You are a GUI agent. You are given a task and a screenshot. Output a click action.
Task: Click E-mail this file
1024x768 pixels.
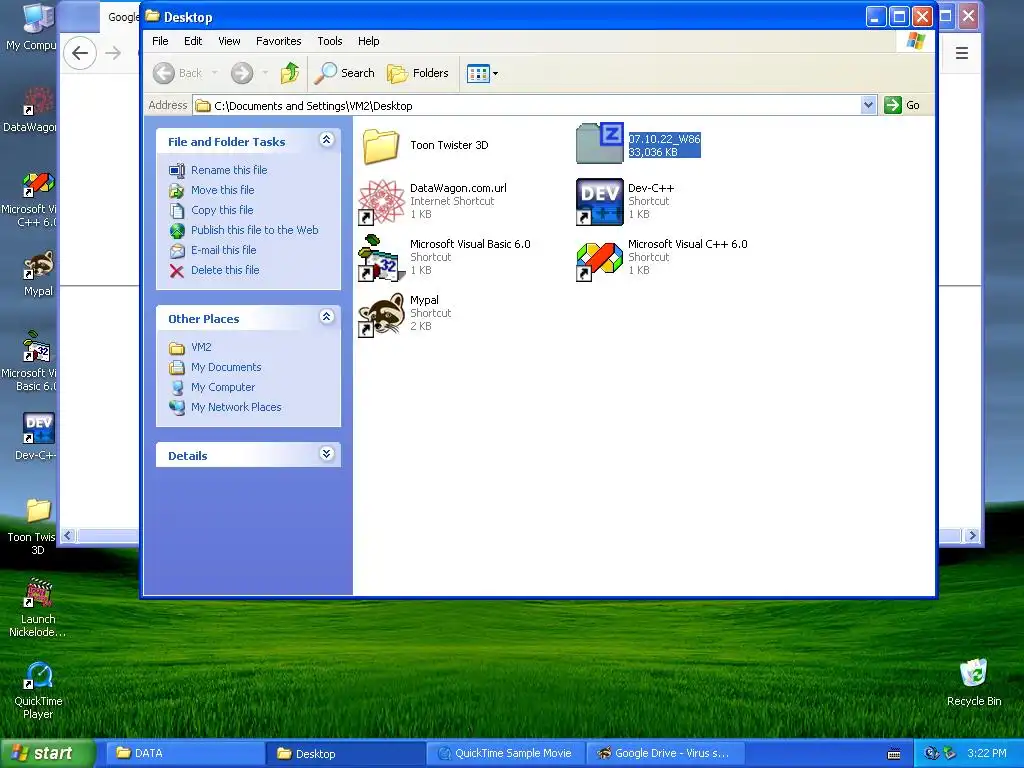tap(223, 250)
